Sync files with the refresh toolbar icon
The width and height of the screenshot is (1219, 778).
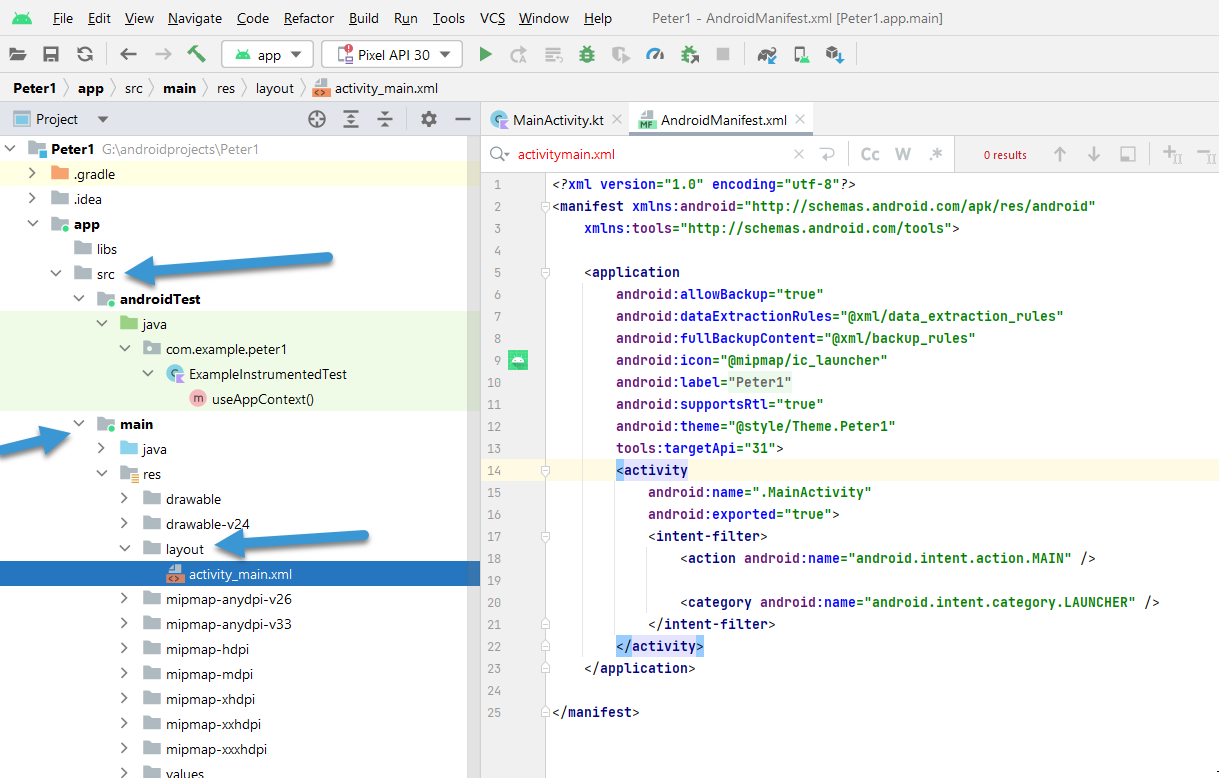85,55
